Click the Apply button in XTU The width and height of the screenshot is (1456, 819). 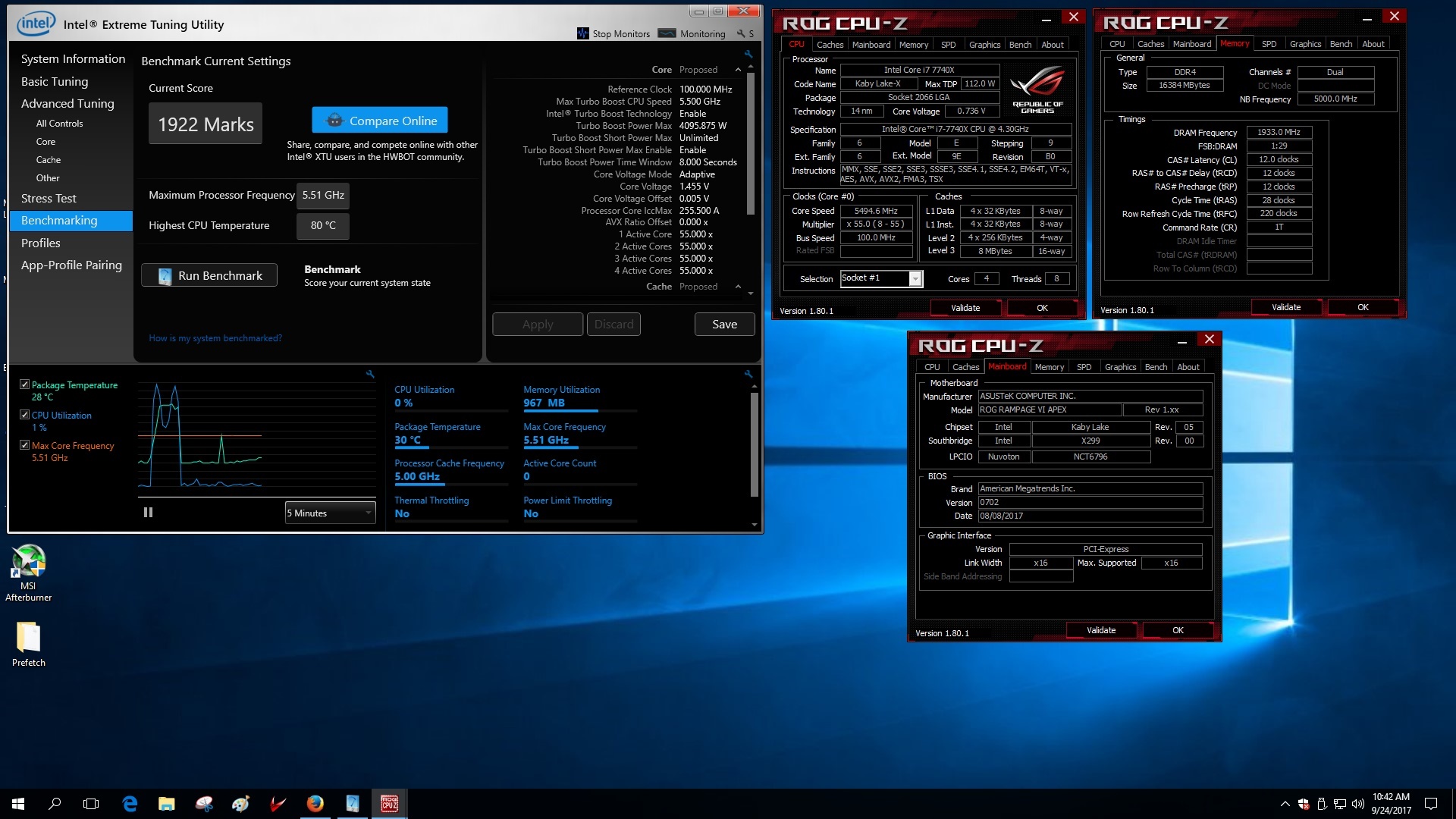coord(538,324)
